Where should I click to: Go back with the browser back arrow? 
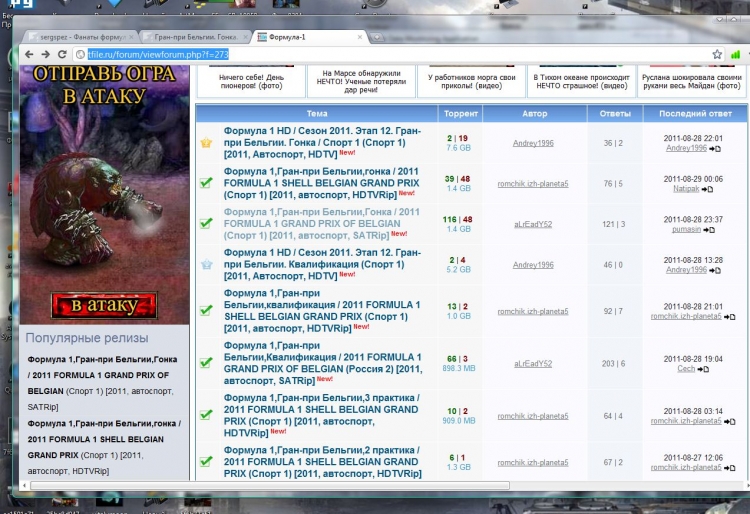click(x=29, y=55)
